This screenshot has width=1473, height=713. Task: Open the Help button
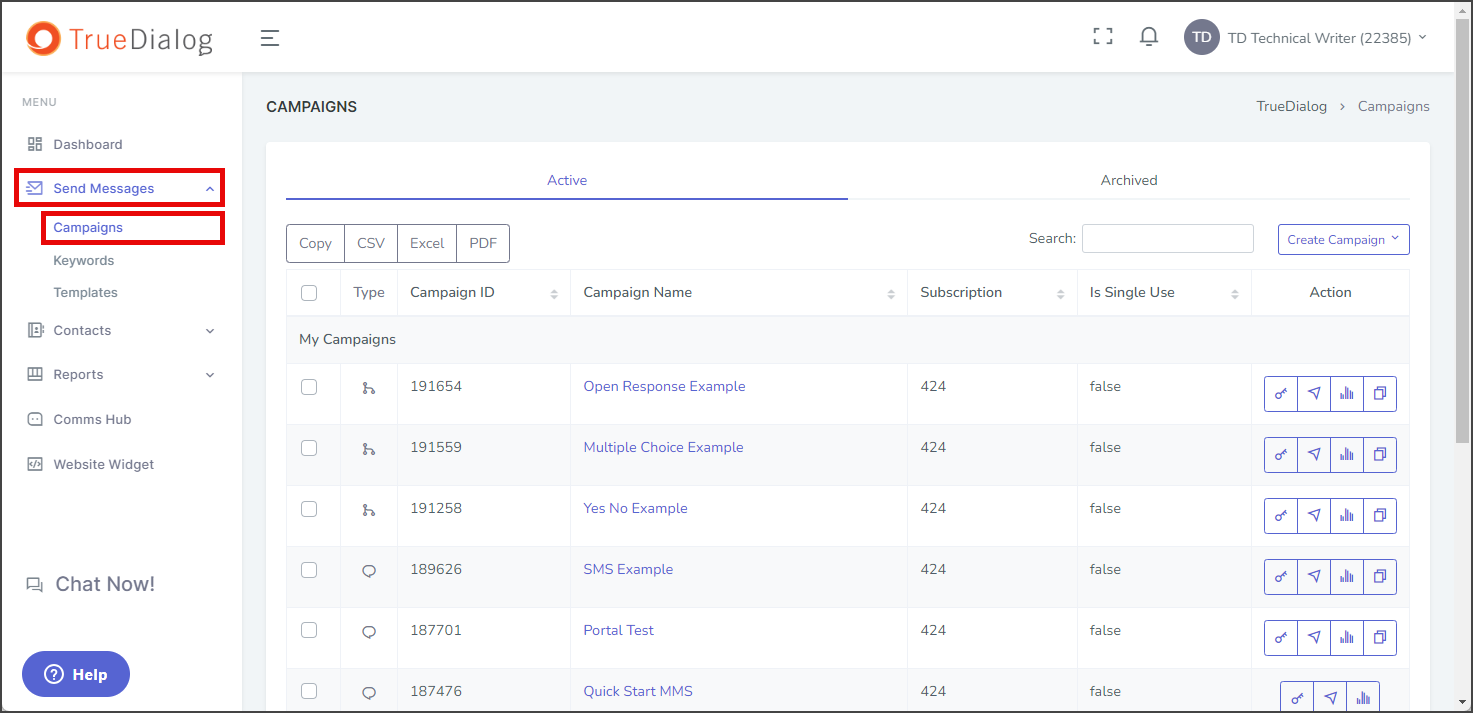point(76,674)
